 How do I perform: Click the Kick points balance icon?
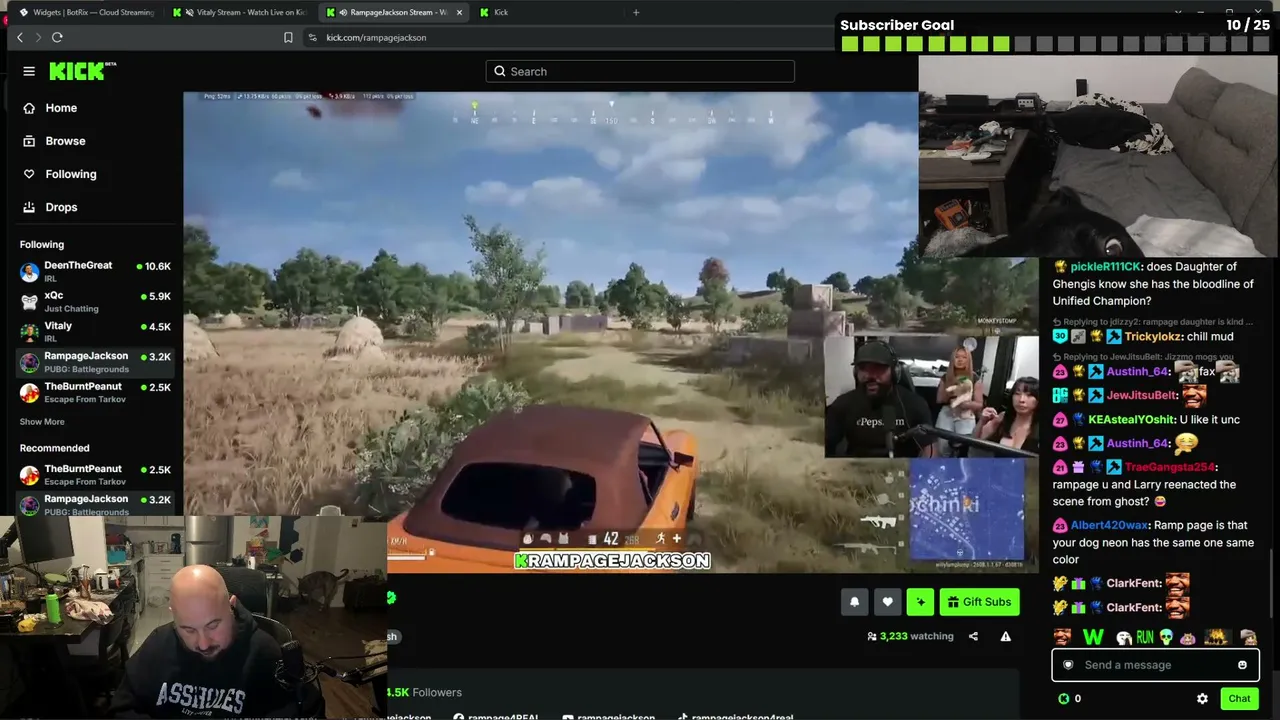click(x=1064, y=699)
